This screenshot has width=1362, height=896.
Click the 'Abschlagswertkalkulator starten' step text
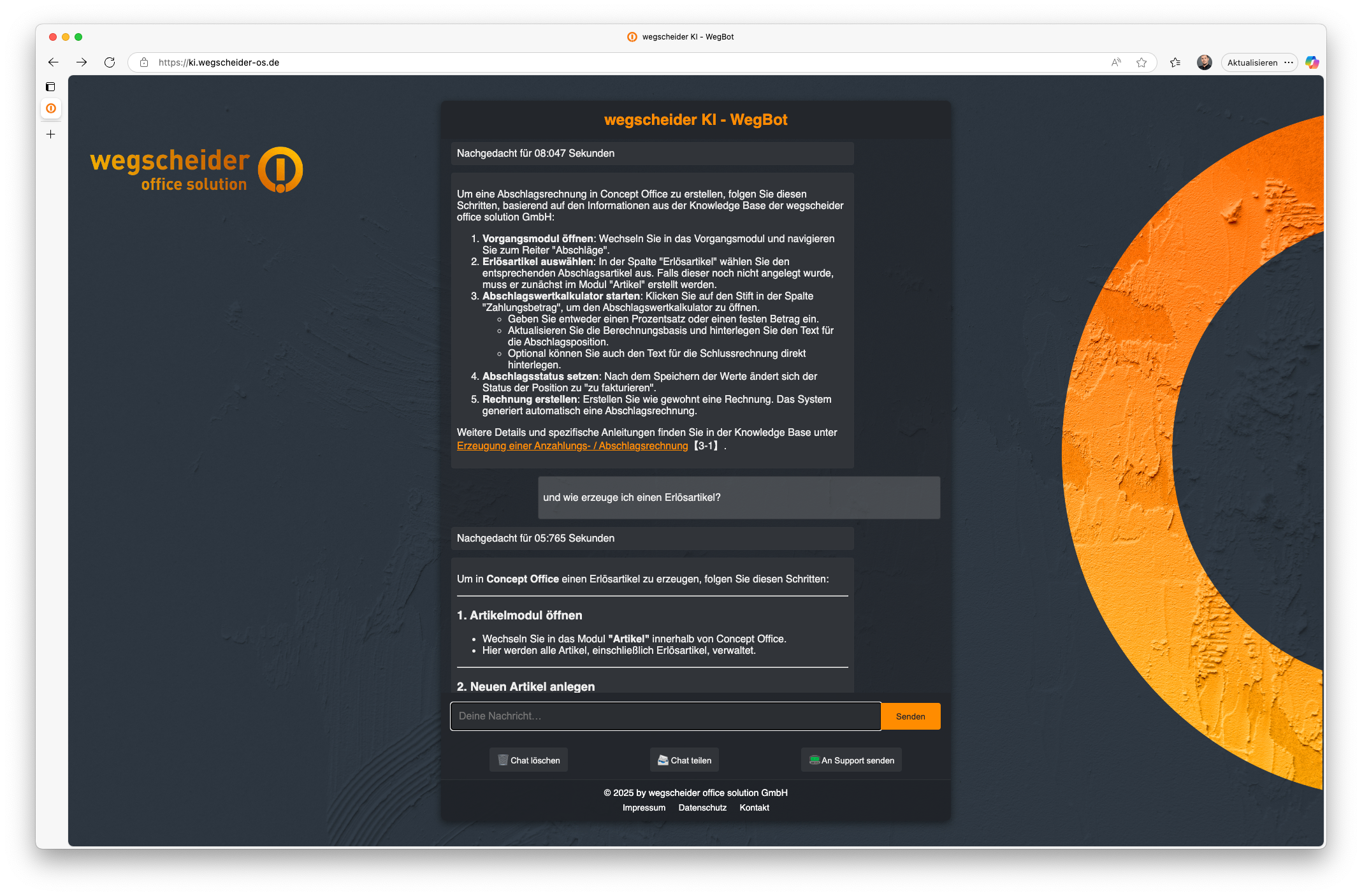[x=561, y=296]
